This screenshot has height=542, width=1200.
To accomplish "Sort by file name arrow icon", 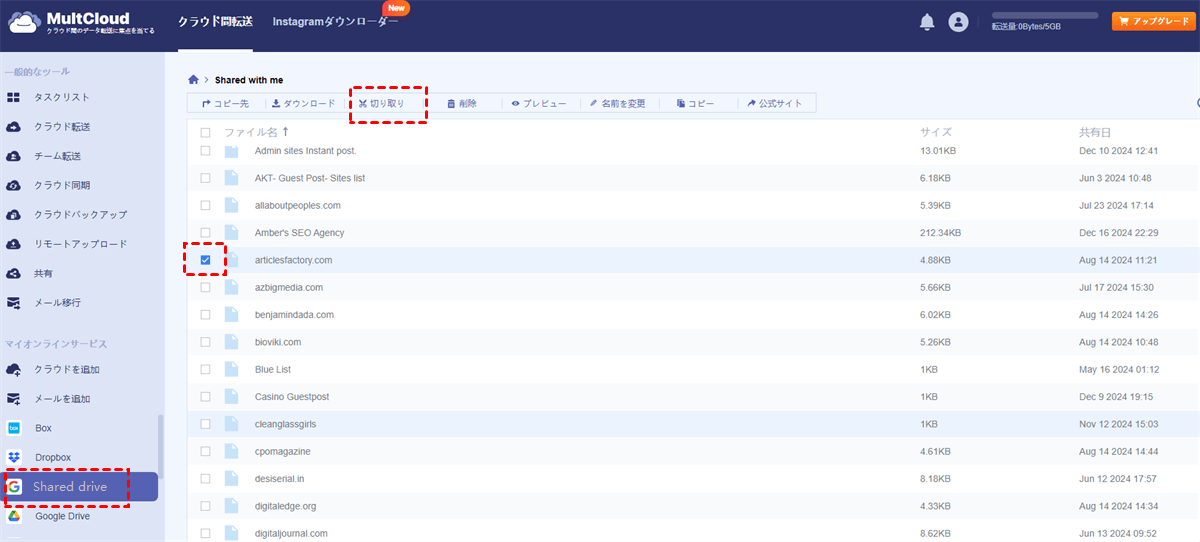I will click(285, 131).
